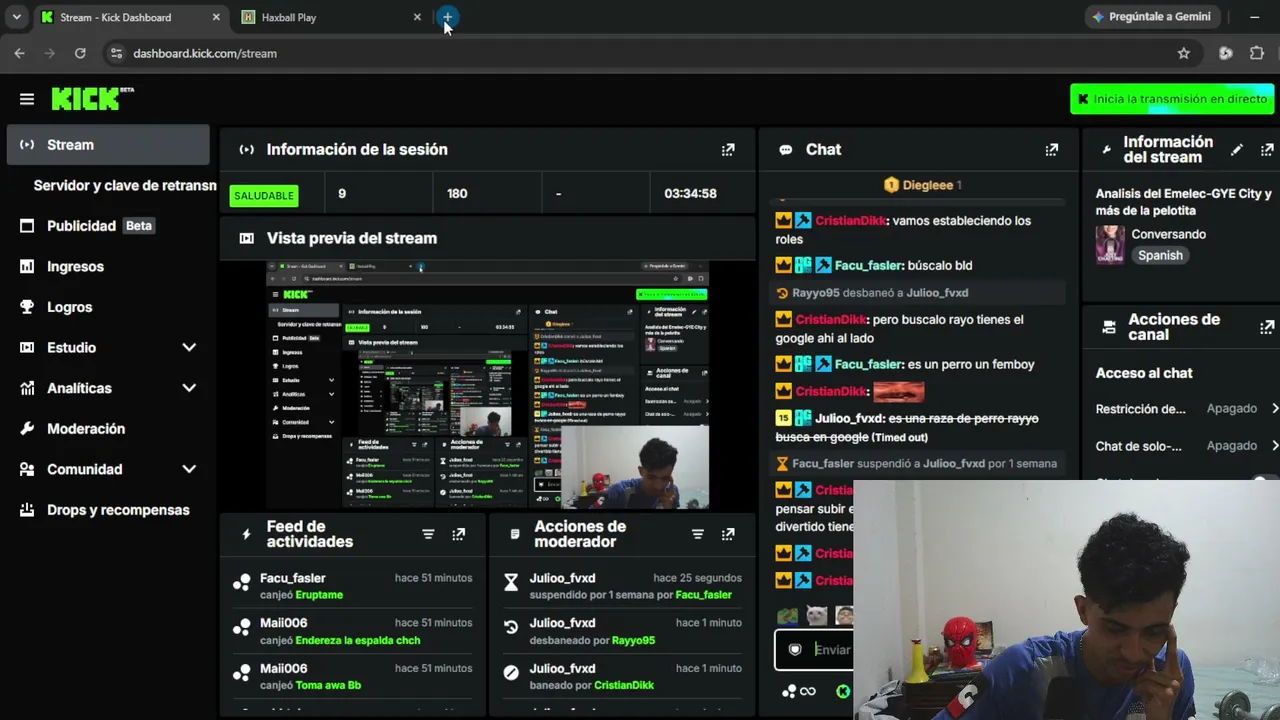
Task: Click Facu_fasler link in the suspension action
Action: coord(704,595)
